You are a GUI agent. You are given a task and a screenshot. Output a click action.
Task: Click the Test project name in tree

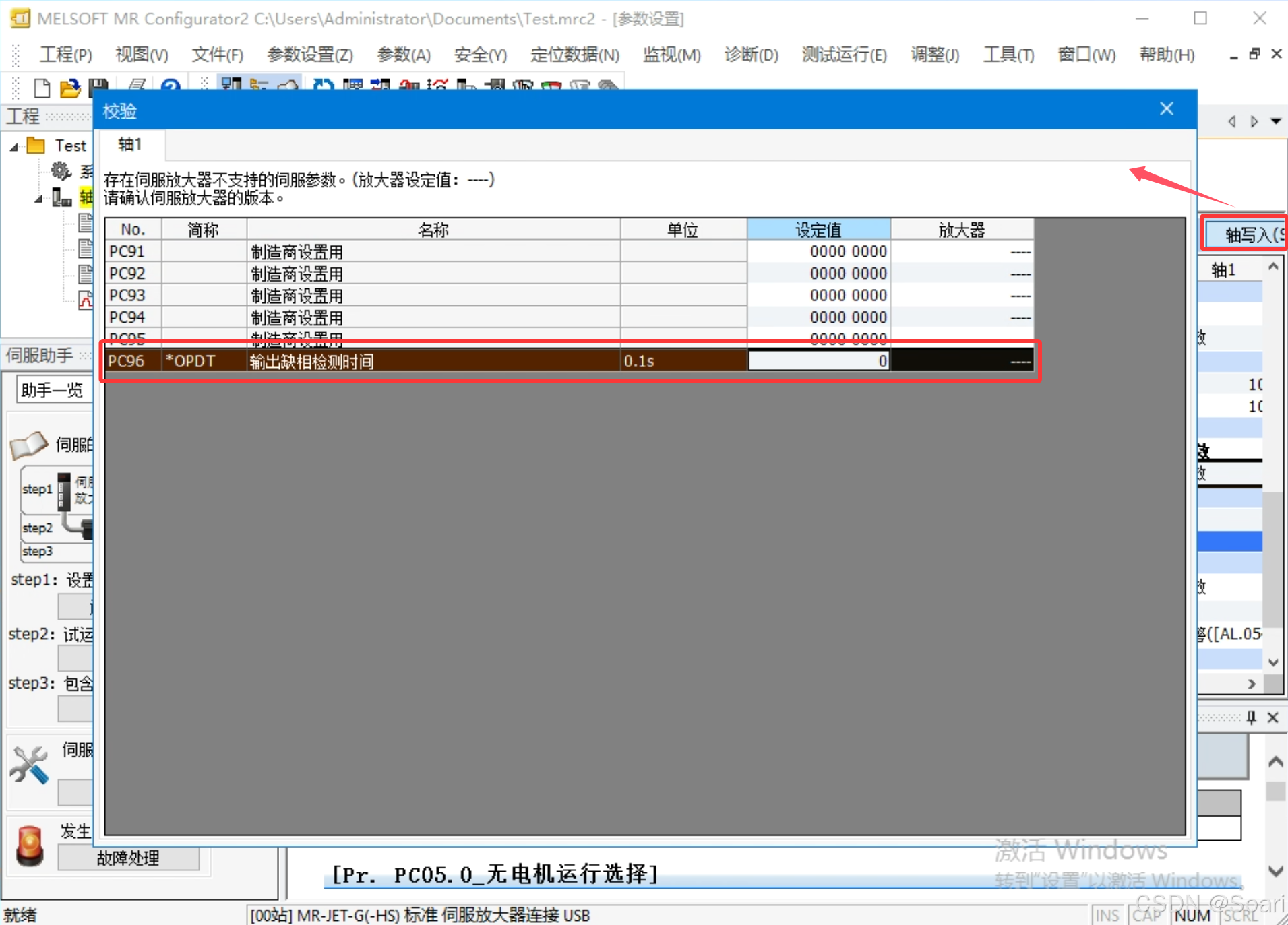[x=71, y=146]
